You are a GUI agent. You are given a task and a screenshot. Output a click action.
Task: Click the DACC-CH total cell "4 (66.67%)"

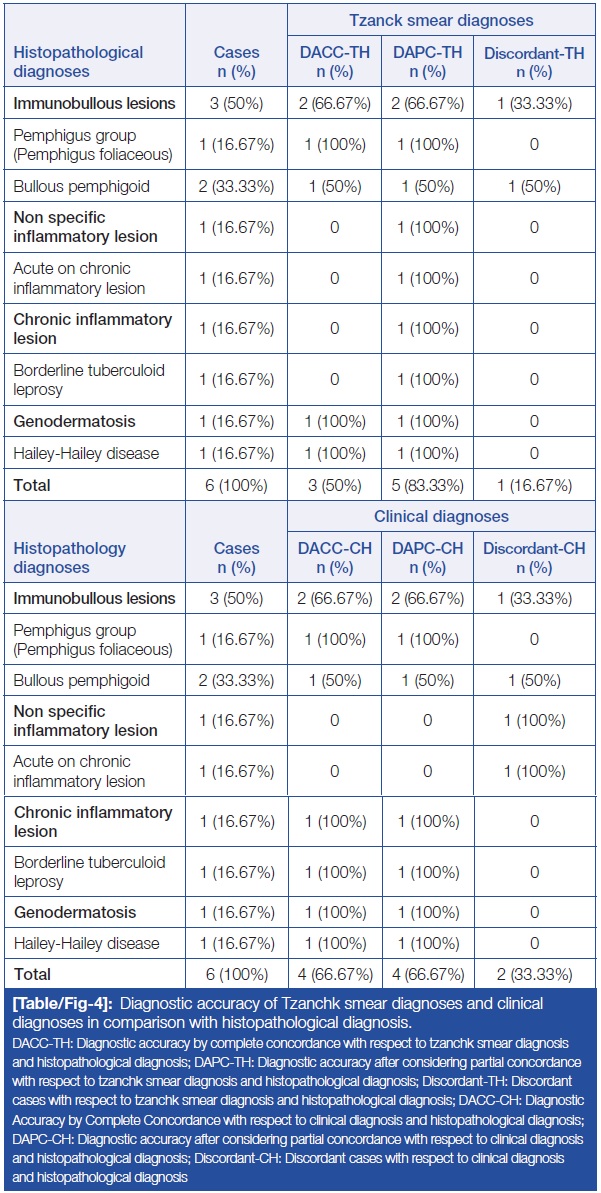pyautogui.click(x=334, y=974)
